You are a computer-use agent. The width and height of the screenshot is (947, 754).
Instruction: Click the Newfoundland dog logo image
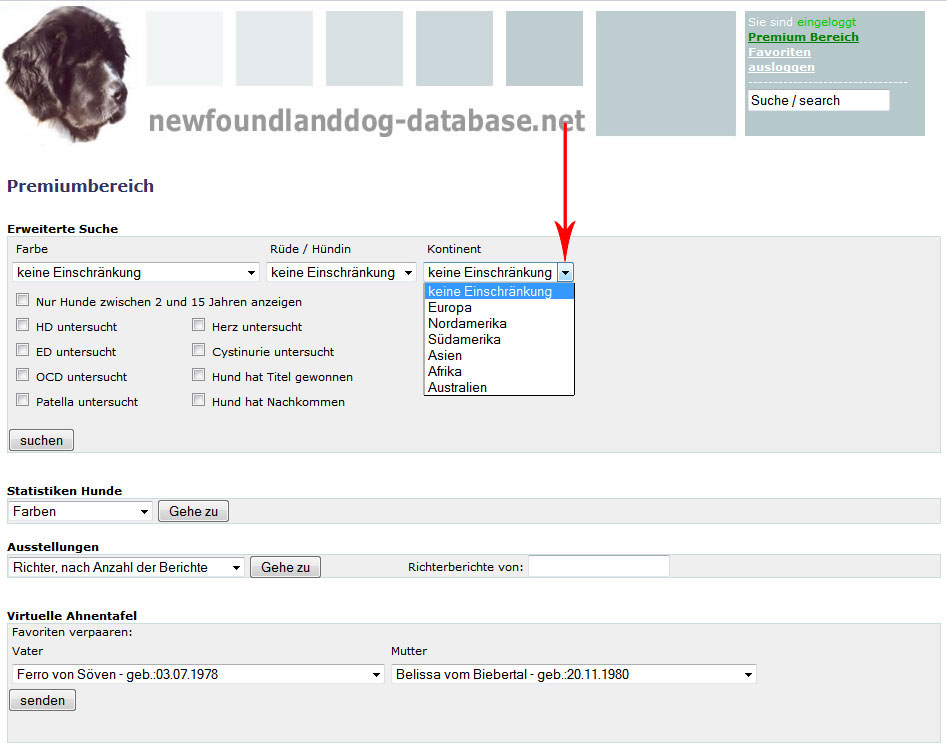click(66, 73)
